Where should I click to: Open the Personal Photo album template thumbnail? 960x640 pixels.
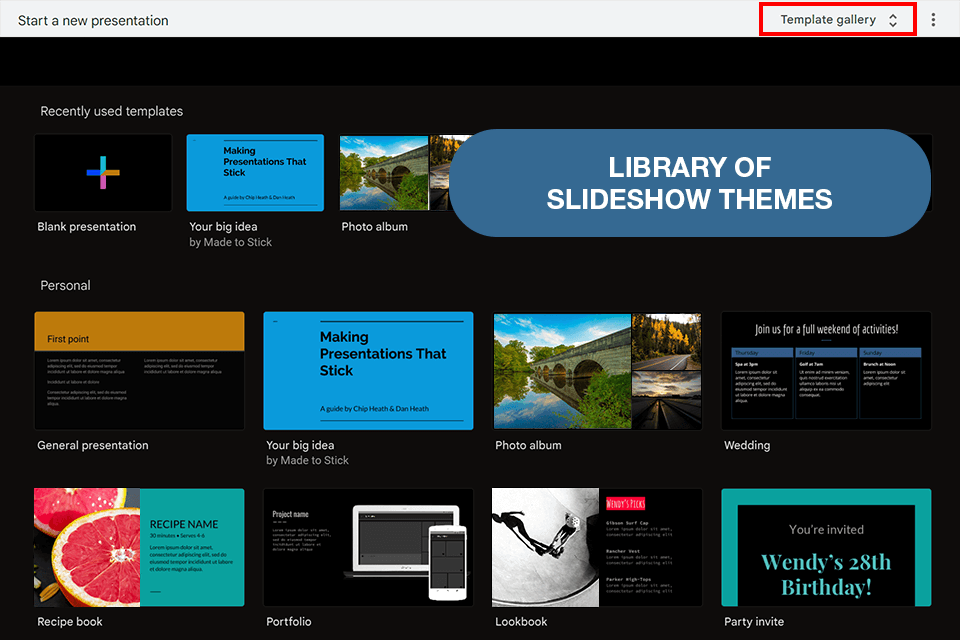(598, 371)
